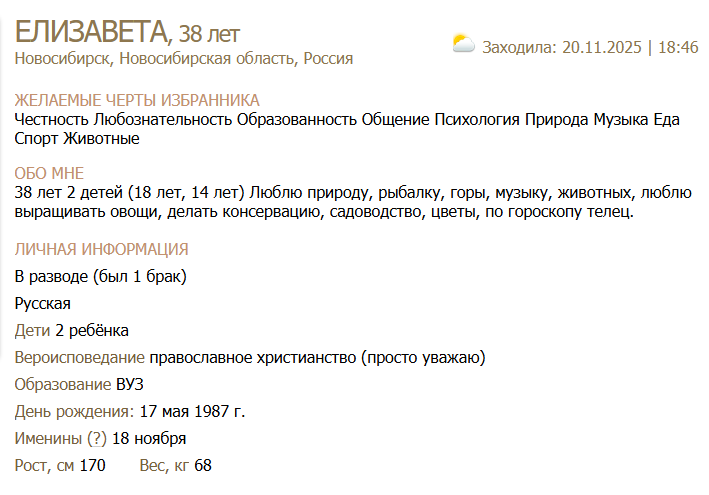Choose the Музыка trait tag
This screenshot has height=495, width=709.
click(621, 120)
